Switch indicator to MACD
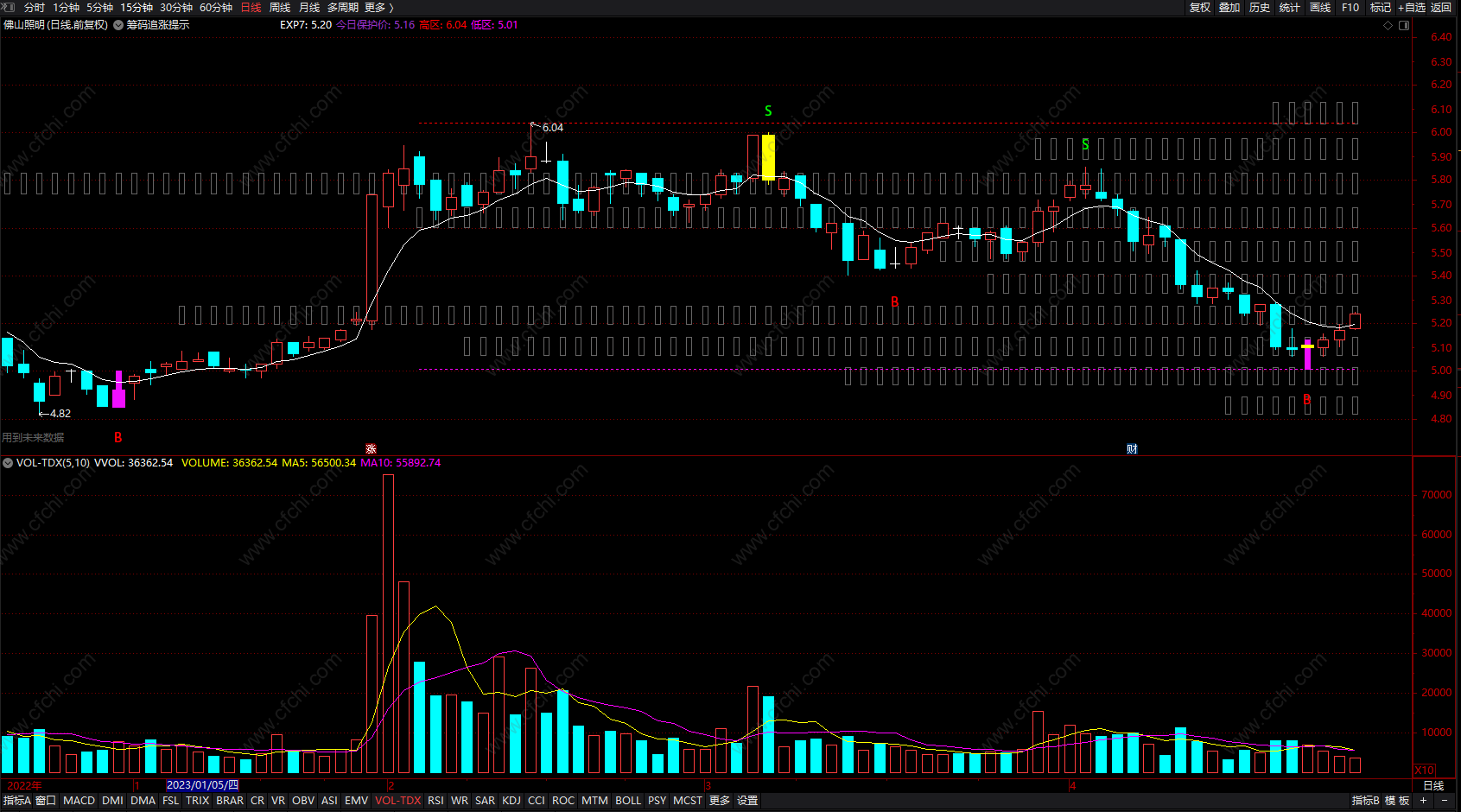 [79, 801]
